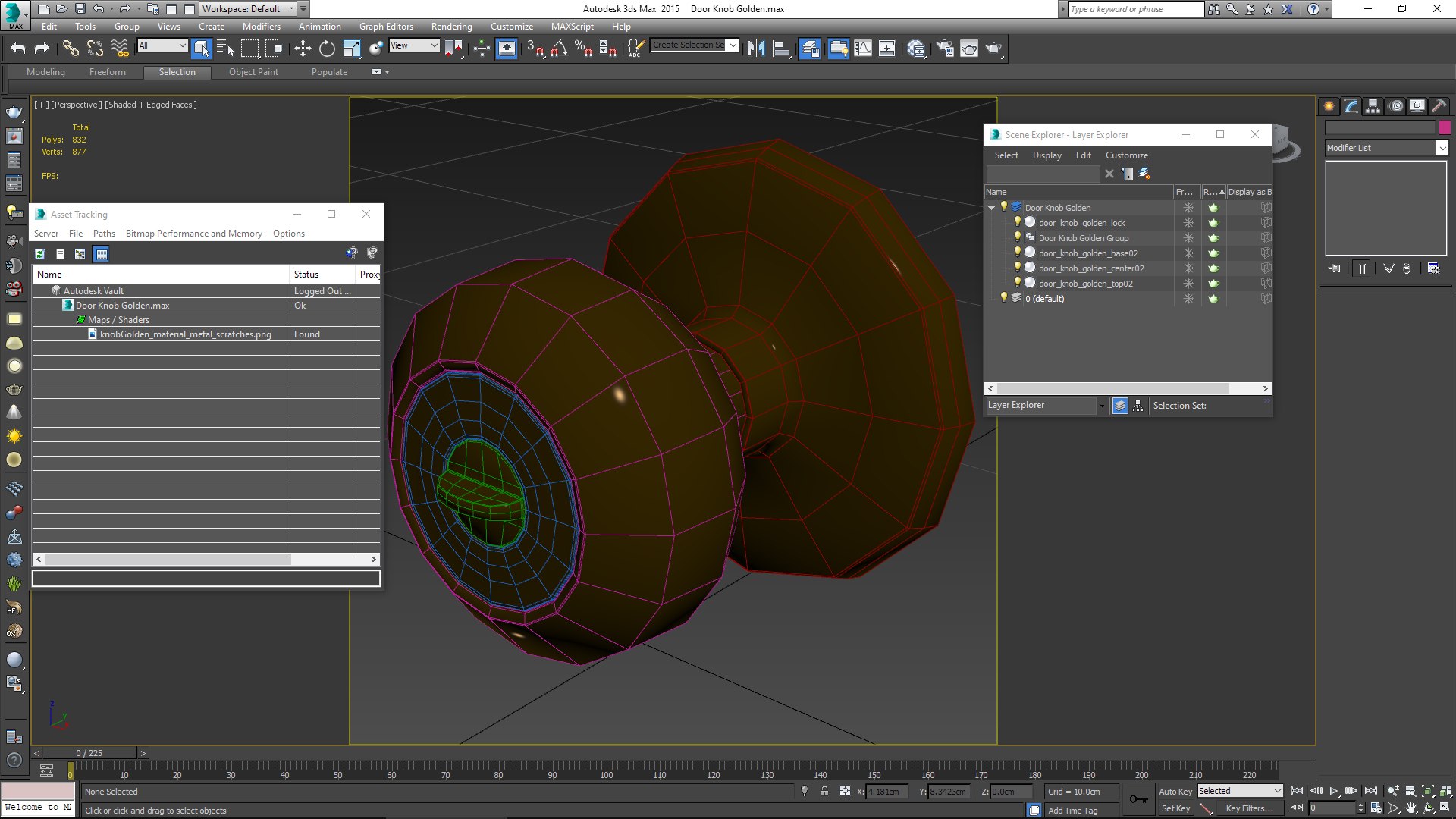Click the pink object color swatch
Image resolution: width=1456 pixels, height=819 pixels.
tap(1445, 127)
